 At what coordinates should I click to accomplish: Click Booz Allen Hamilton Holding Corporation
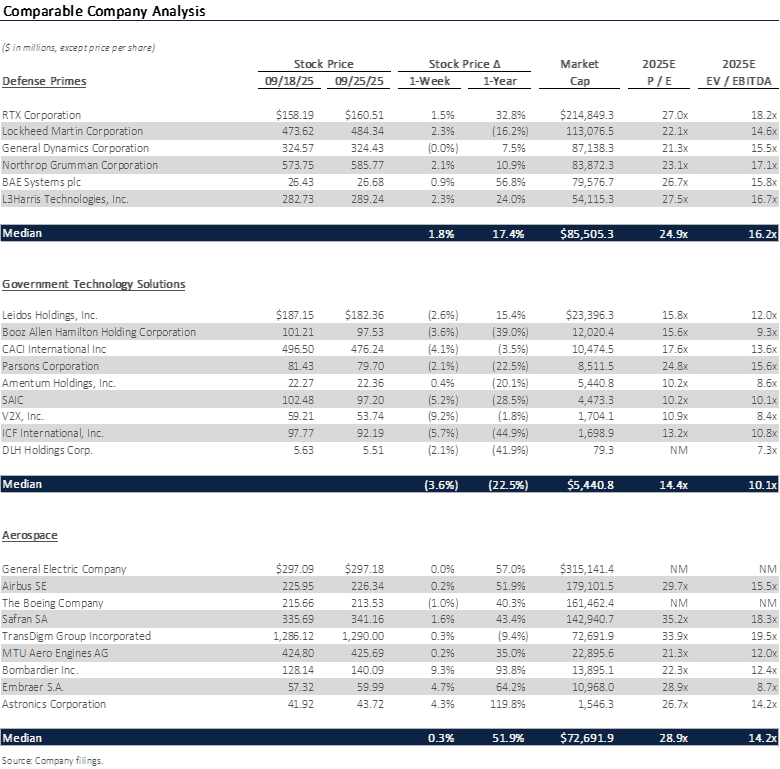pyautogui.click(x=99, y=332)
